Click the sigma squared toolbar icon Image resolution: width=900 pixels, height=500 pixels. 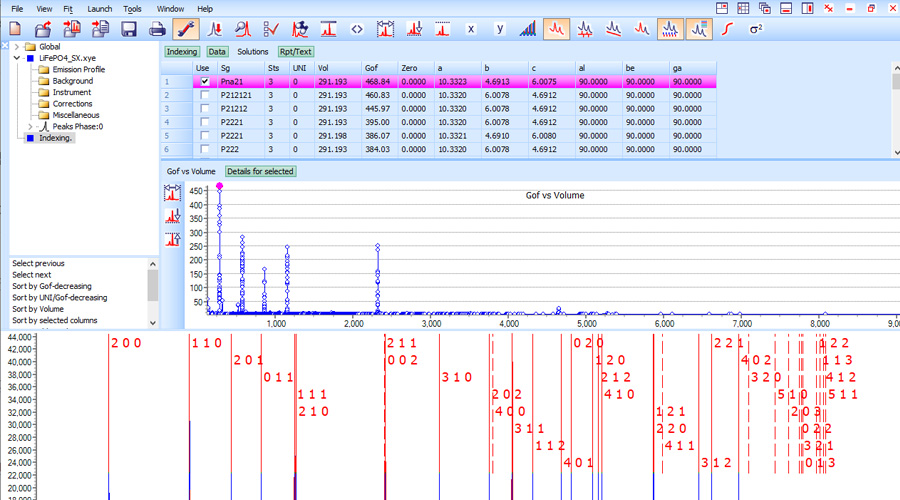click(x=756, y=29)
